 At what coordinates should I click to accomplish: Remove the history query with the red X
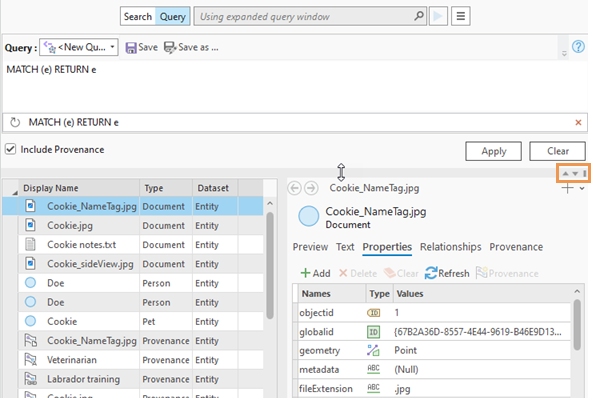[578, 122]
